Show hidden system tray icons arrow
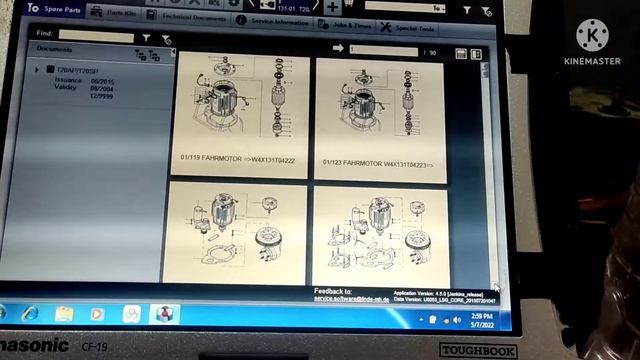640x360 pixels. click(x=421, y=320)
